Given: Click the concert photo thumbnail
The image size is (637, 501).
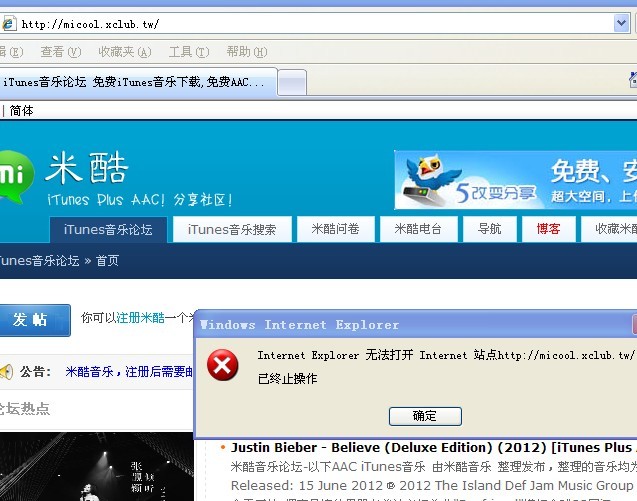Looking at the screenshot, I should tap(97, 466).
